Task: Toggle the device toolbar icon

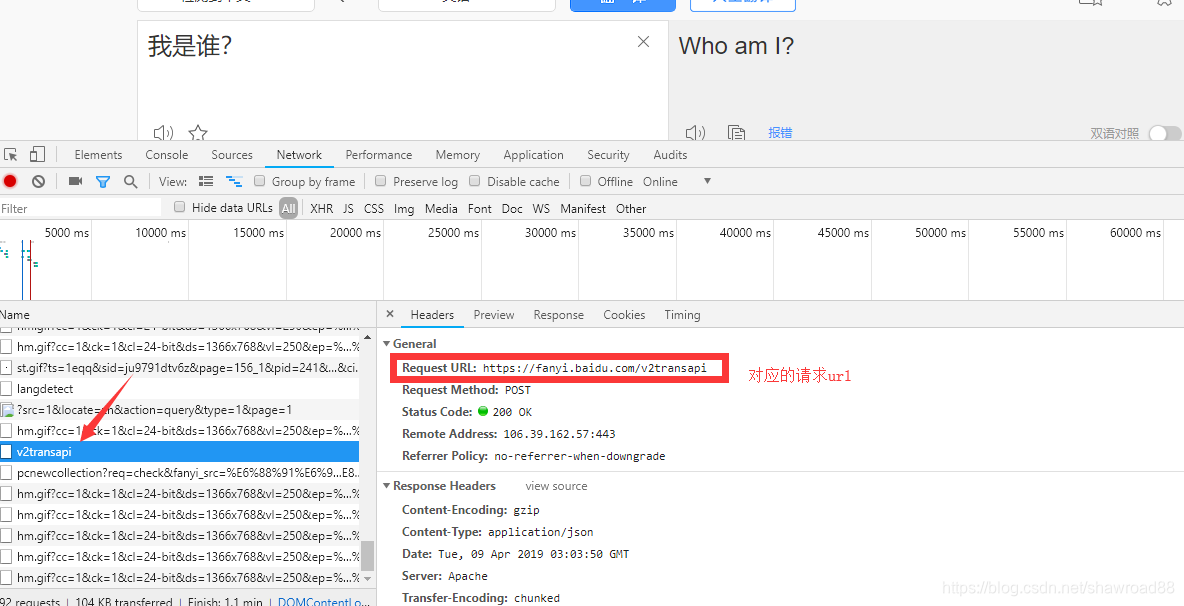Action: point(37,155)
